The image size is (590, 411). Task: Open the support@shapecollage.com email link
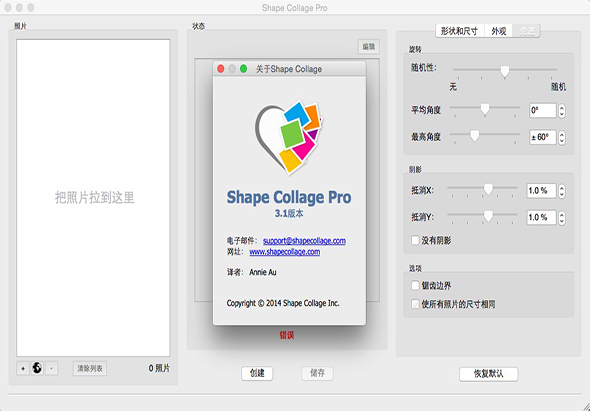(304, 241)
